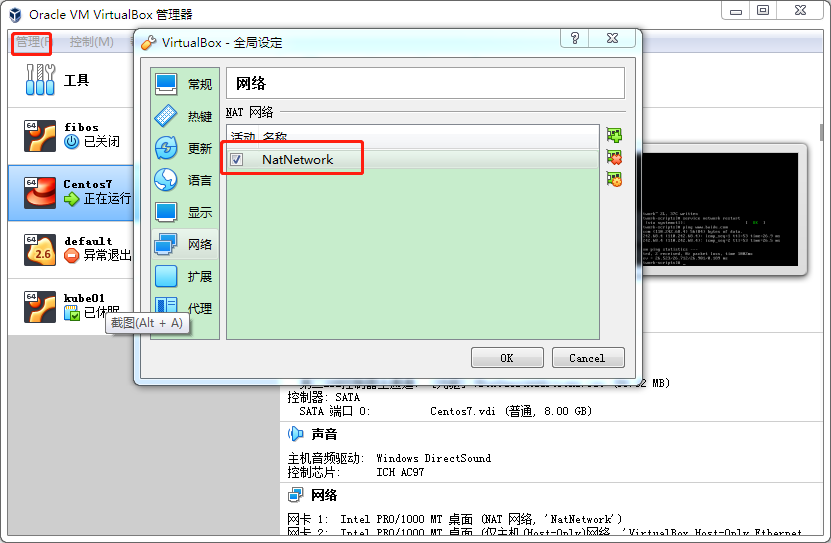Open the 管理 menu in VirtualBox Manager
831x543 pixels.
point(32,42)
